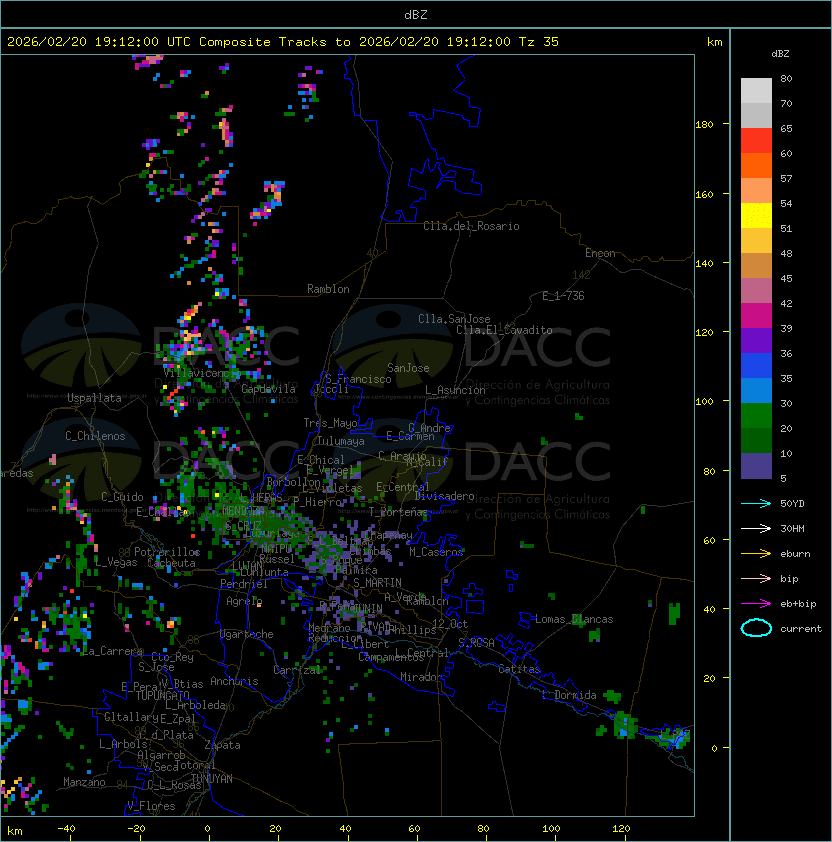Click the 'M_Caseros' map label
Screen dimensions: 832x842
click(436, 552)
